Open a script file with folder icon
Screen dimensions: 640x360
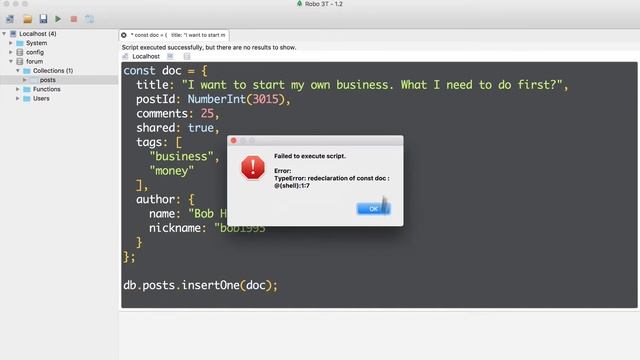(27, 19)
